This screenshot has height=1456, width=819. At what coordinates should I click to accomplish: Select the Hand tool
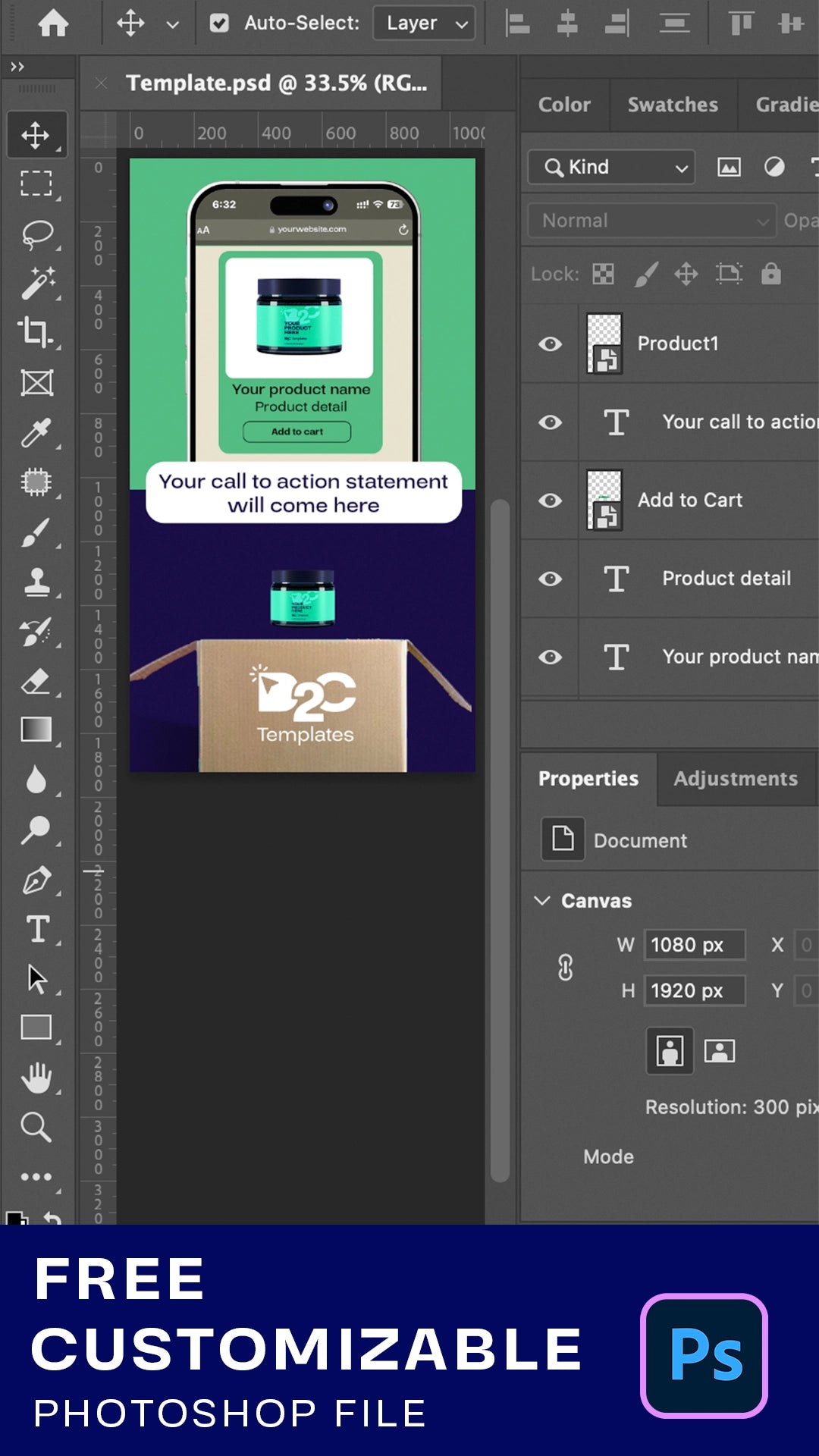point(36,1078)
